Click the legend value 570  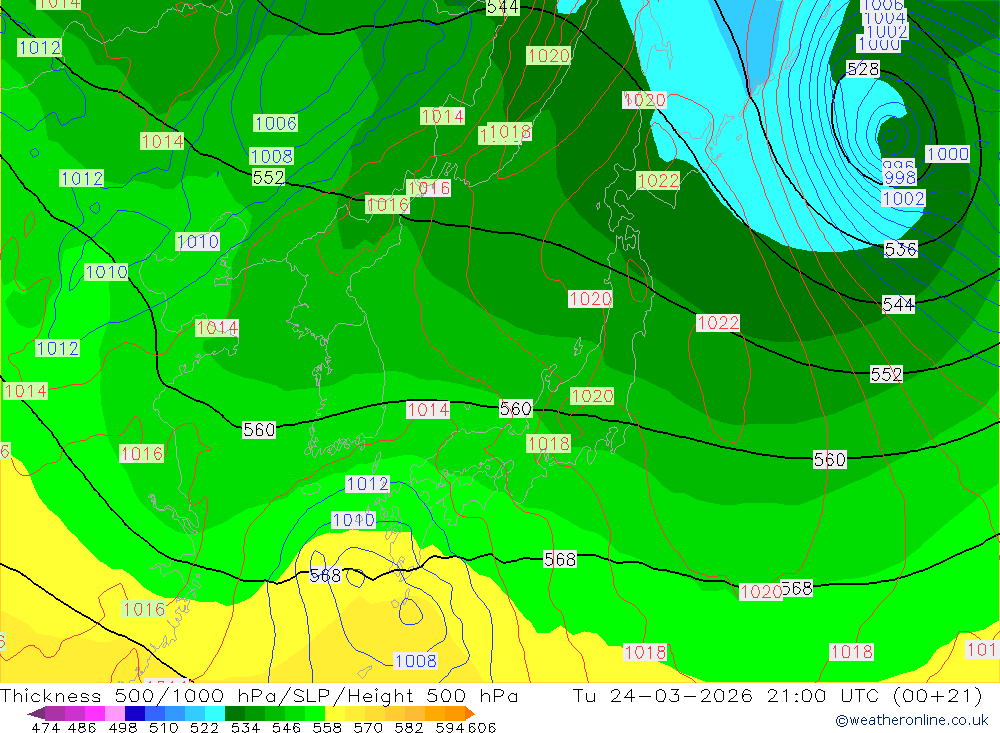pos(368,727)
